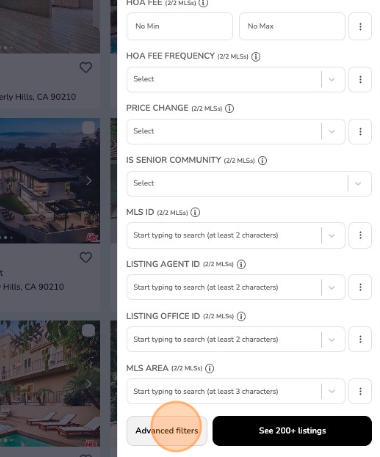
Task: Focus the HOA Fee No Max field
Action: (292, 26)
